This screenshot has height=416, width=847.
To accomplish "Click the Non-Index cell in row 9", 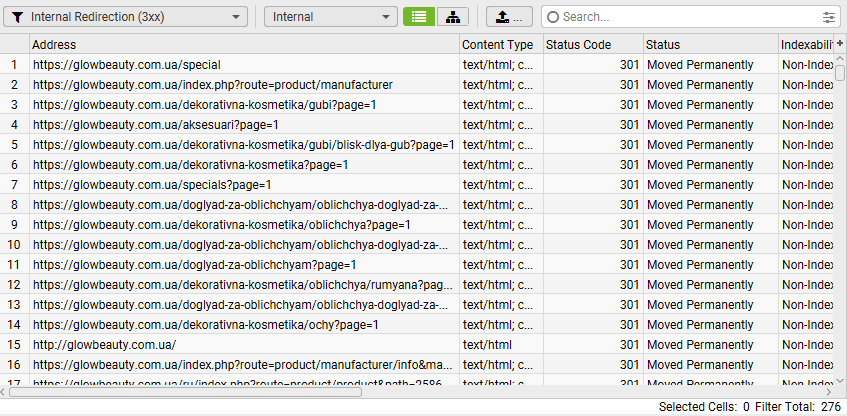I will (x=808, y=225).
